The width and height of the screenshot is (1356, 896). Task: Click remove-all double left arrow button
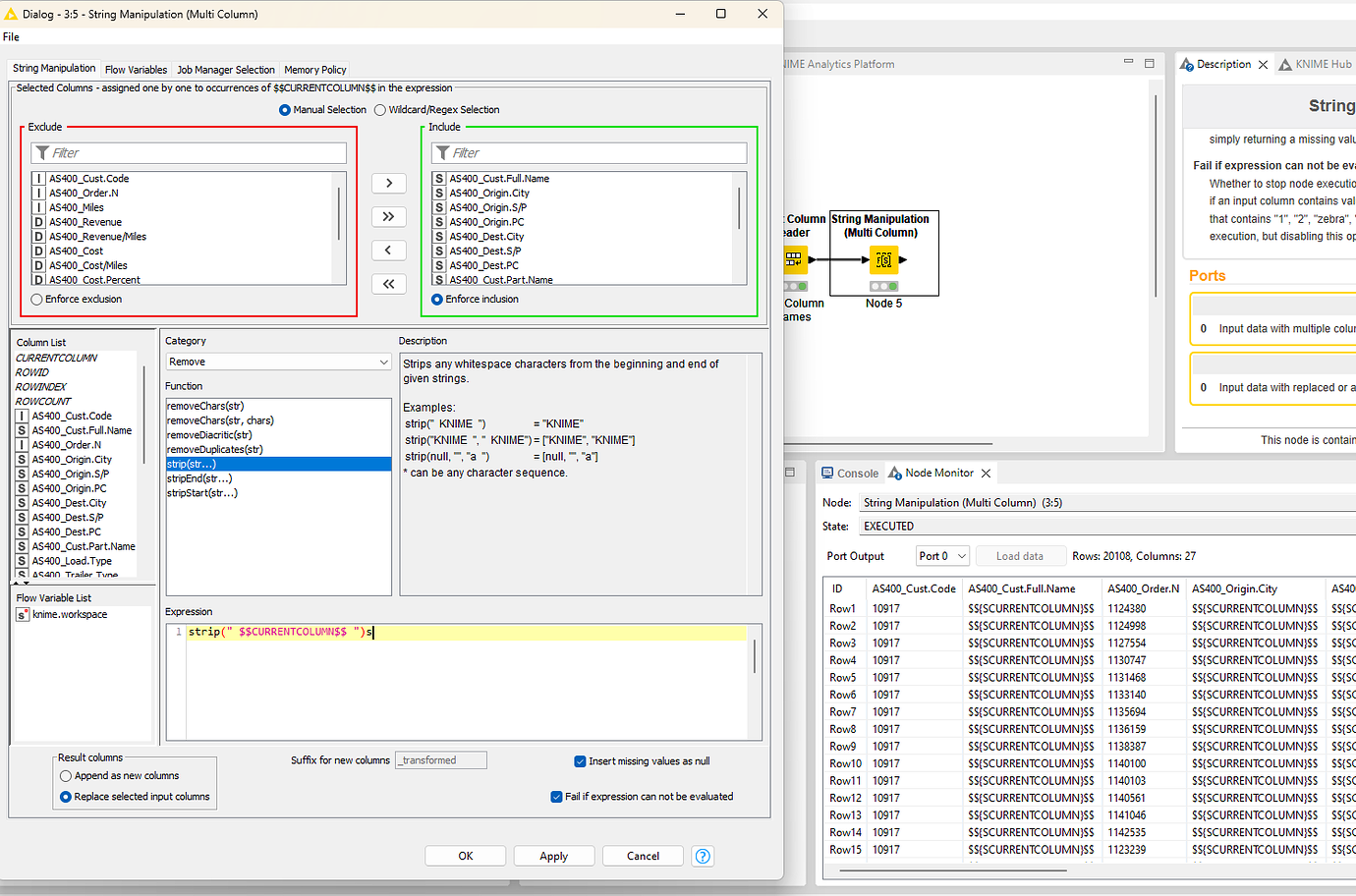point(389,284)
